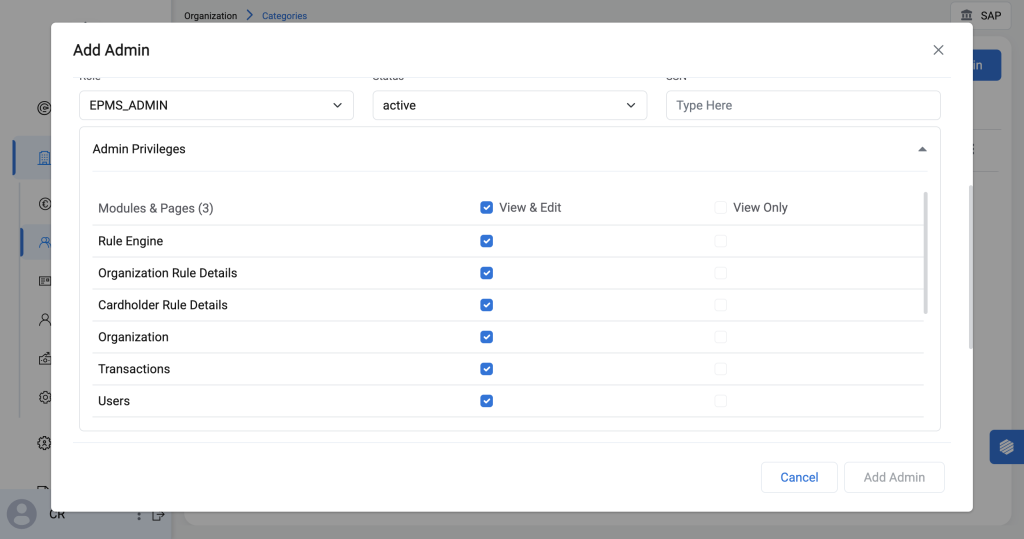1024x539 pixels.
Task: Click the blue stacked layers widget icon
Action: pyautogui.click(x=1006, y=447)
